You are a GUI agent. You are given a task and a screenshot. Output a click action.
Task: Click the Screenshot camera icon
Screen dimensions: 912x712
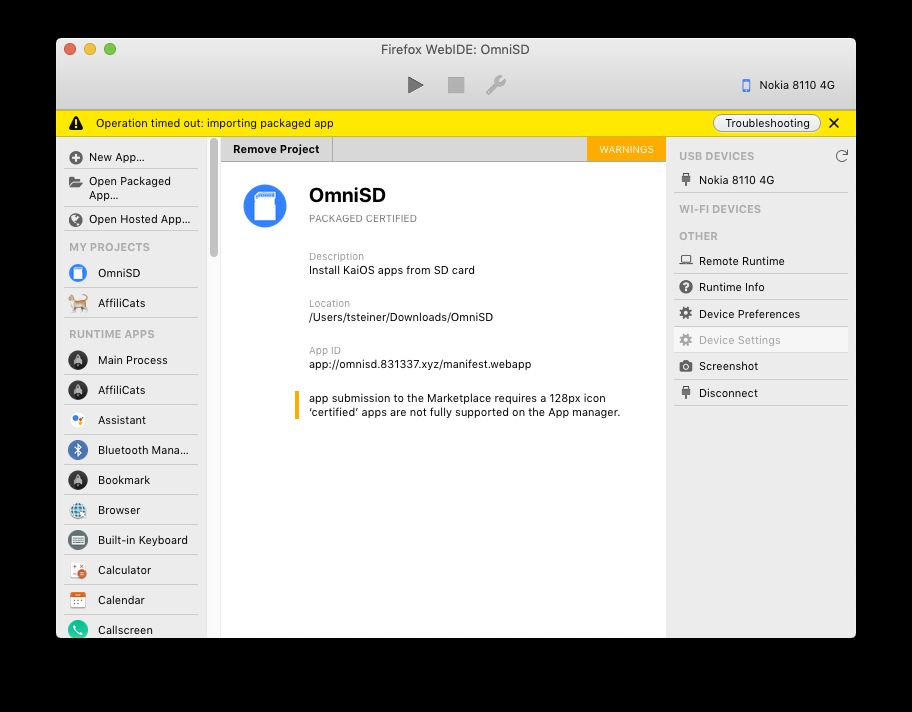(686, 367)
